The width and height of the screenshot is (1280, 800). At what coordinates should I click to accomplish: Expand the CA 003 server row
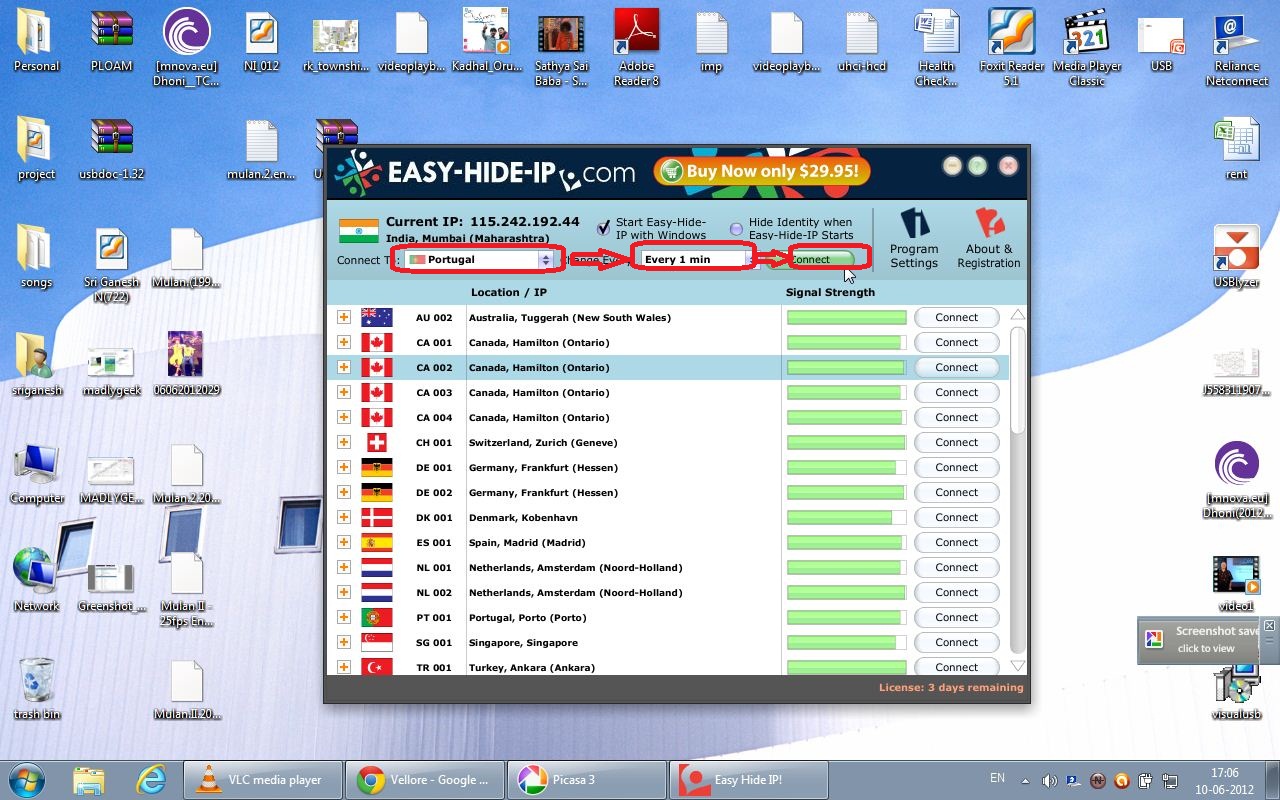344,392
